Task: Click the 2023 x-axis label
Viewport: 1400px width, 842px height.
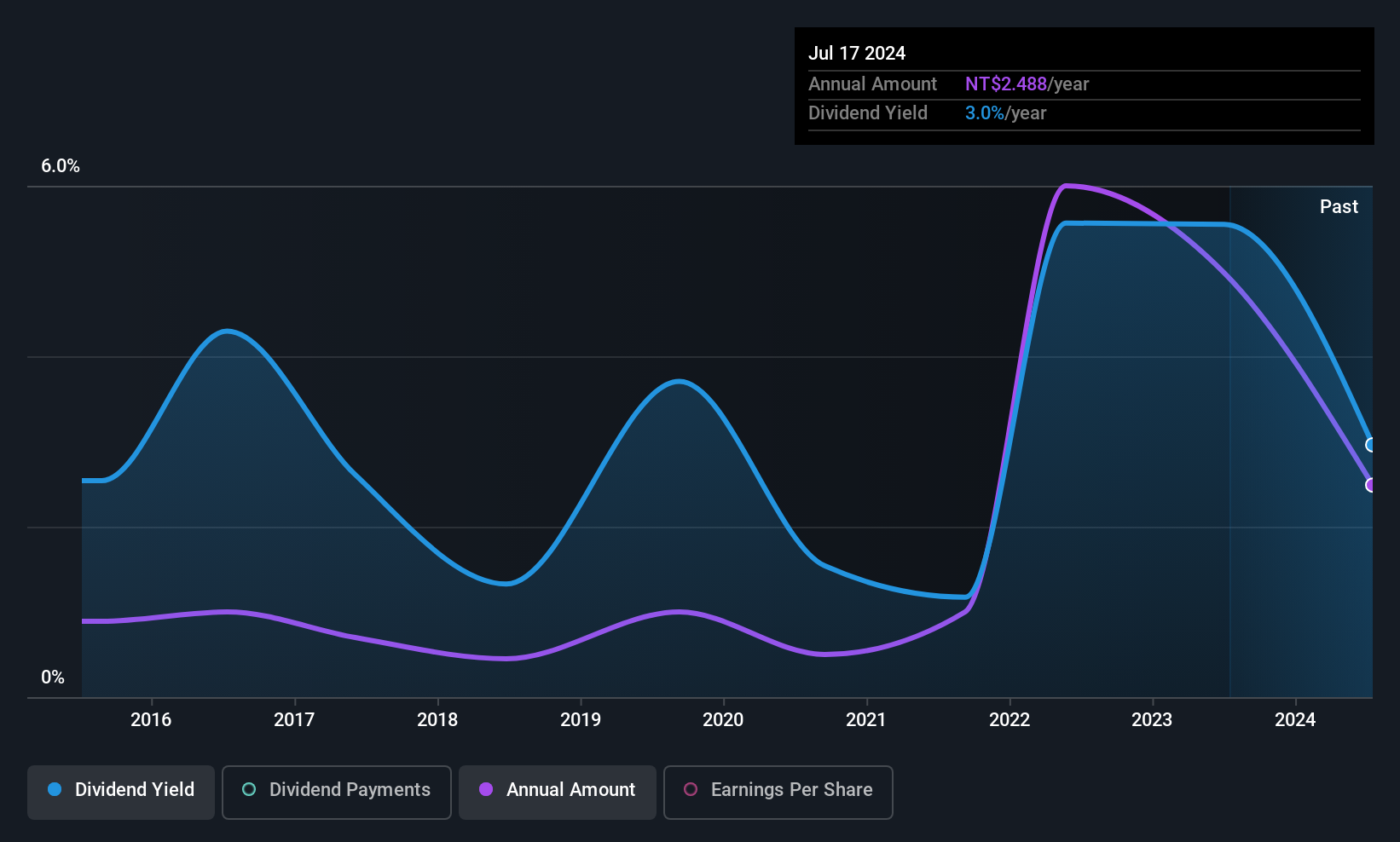Action: coord(1152,720)
